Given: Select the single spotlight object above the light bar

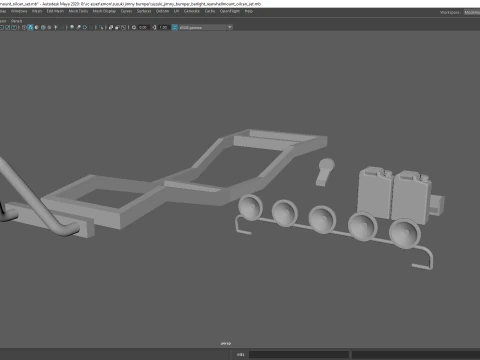Looking at the screenshot, I should [x=325, y=172].
